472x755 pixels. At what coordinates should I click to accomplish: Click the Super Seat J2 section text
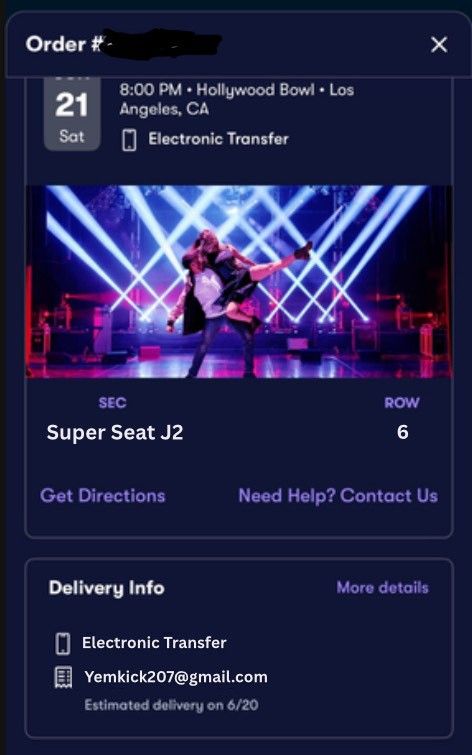point(115,432)
